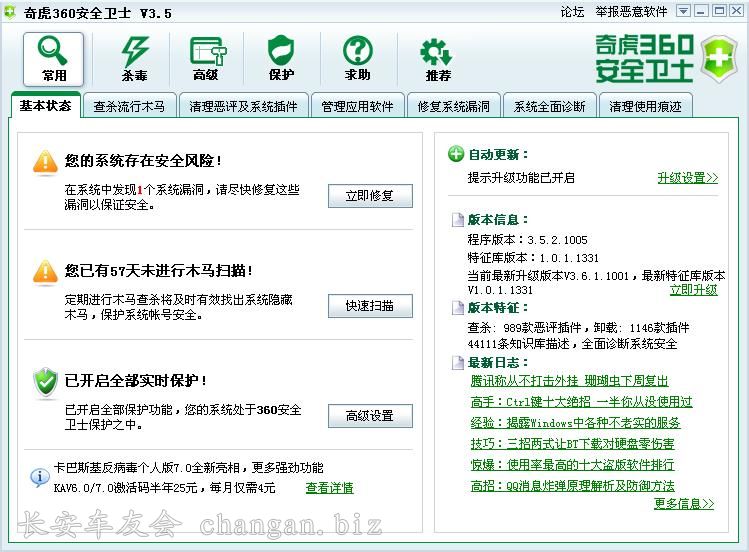Open the 保护 shield section icon
The image size is (749, 552).
click(x=281, y=59)
